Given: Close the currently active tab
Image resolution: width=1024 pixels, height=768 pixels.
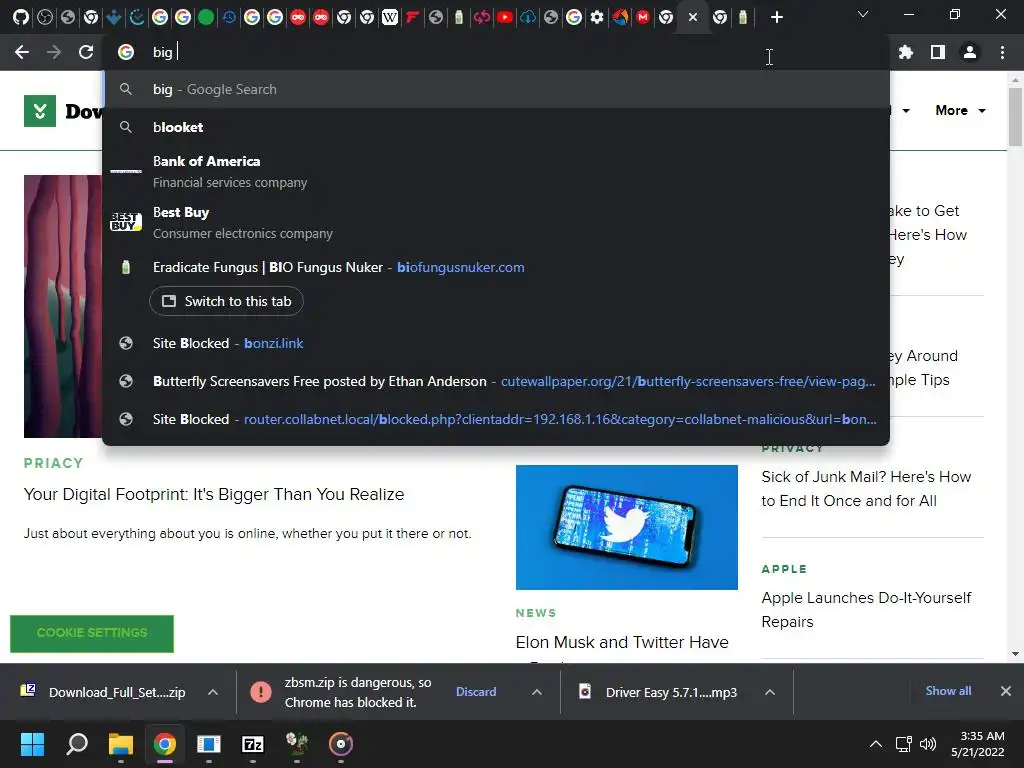Looking at the screenshot, I should pos(693,17).
